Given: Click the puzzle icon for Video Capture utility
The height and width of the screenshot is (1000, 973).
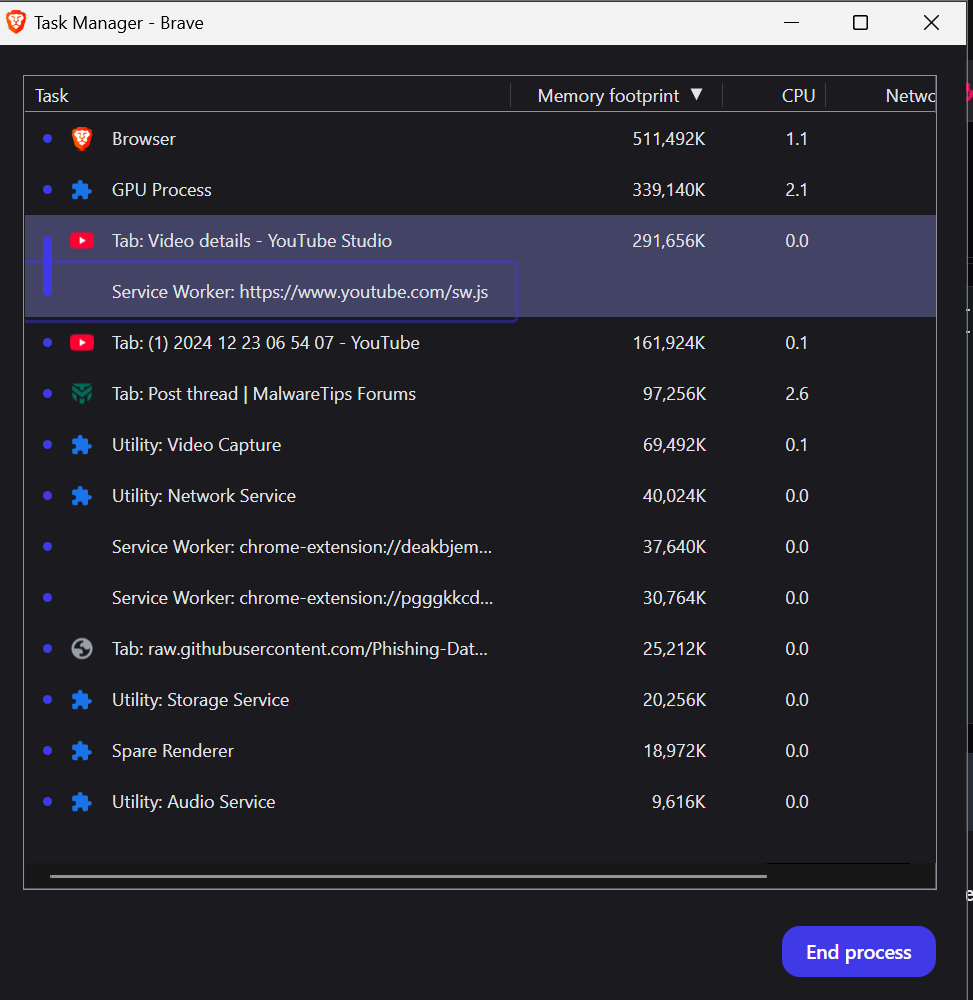Looking at the screenshot, I should [82, 445].
